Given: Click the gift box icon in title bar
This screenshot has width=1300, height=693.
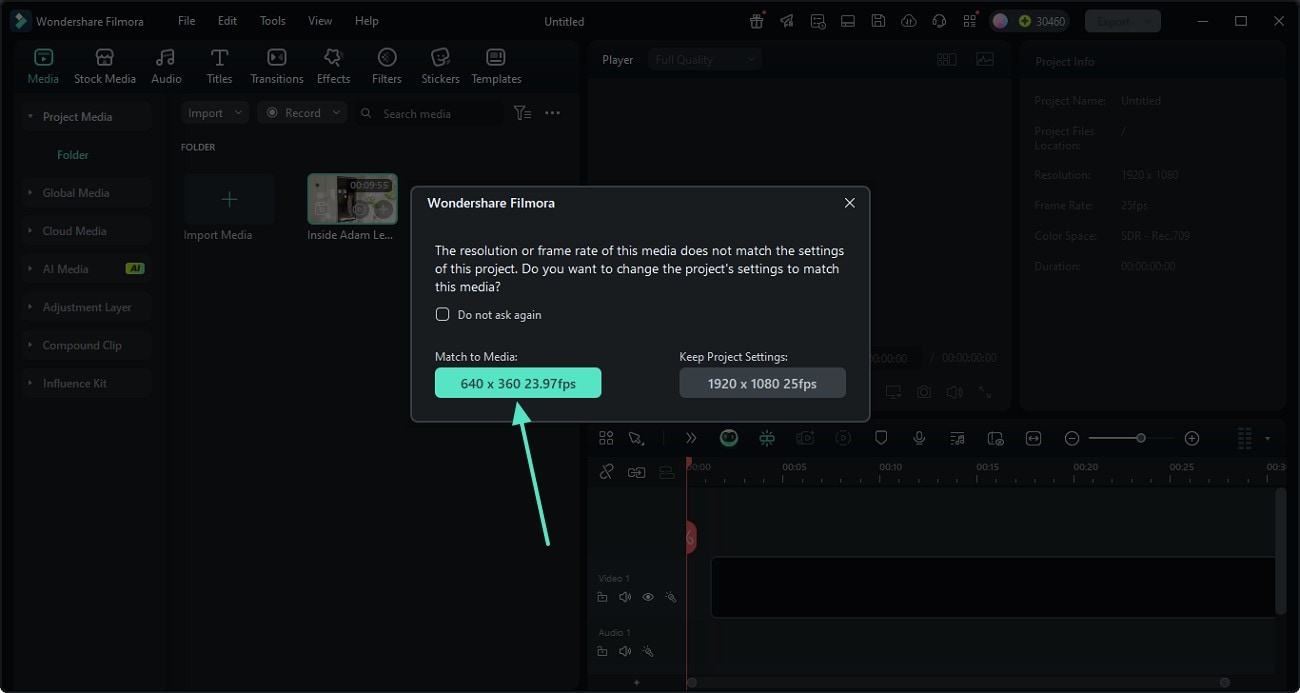Looking at the screenshot, I should click(x=757, y=21).
